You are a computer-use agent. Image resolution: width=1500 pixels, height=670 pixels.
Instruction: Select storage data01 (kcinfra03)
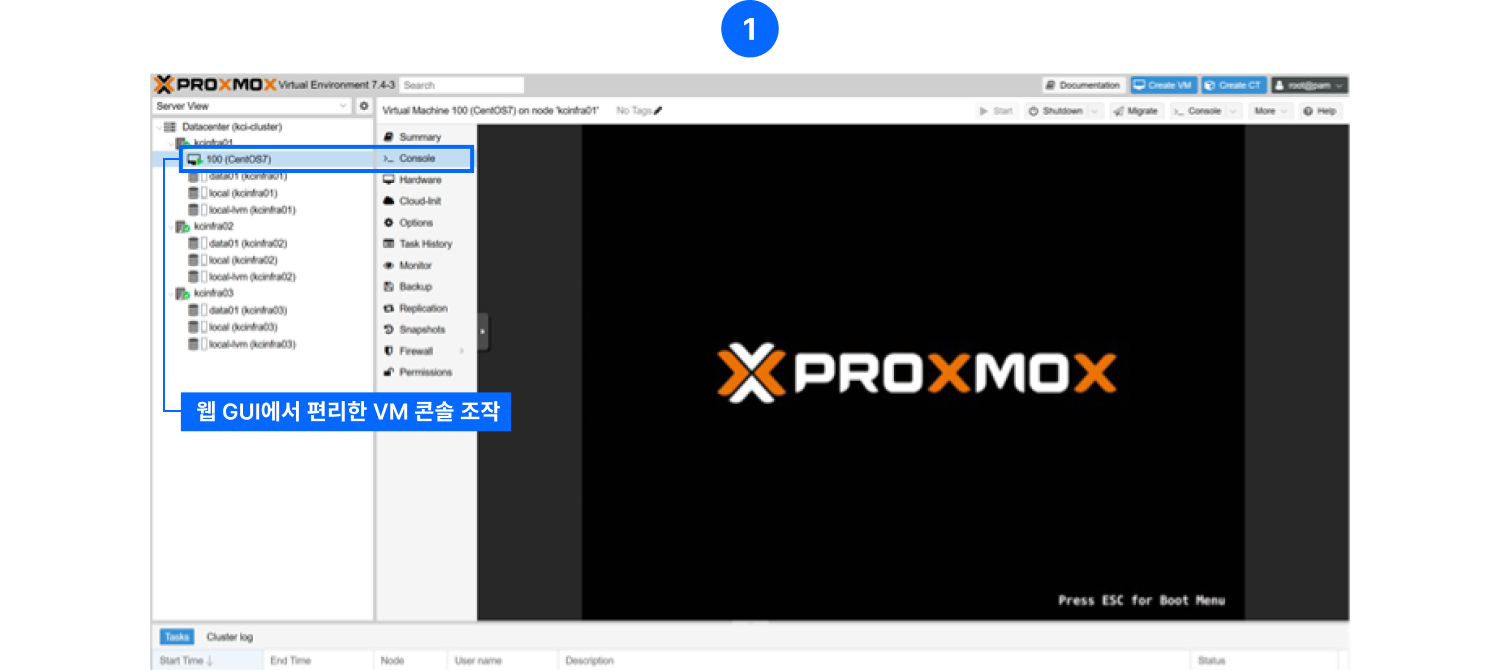point(247,310)
